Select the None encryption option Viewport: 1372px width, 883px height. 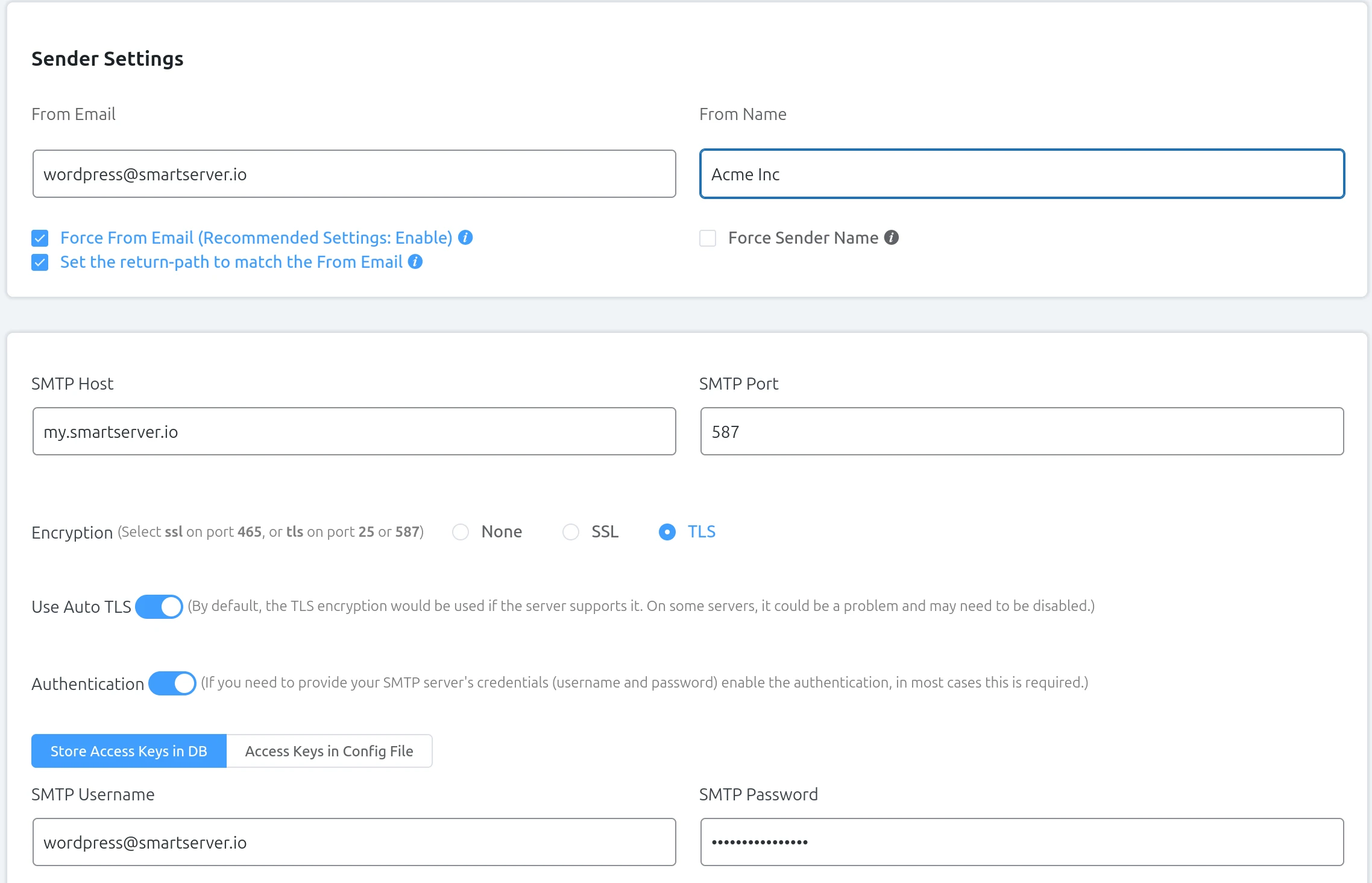[461, 532]
